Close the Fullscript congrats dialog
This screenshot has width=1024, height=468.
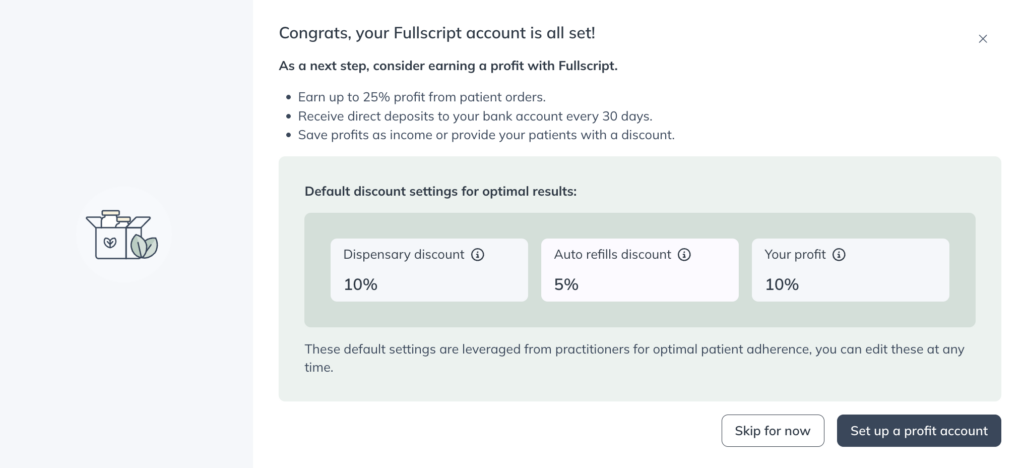point(982,39)
